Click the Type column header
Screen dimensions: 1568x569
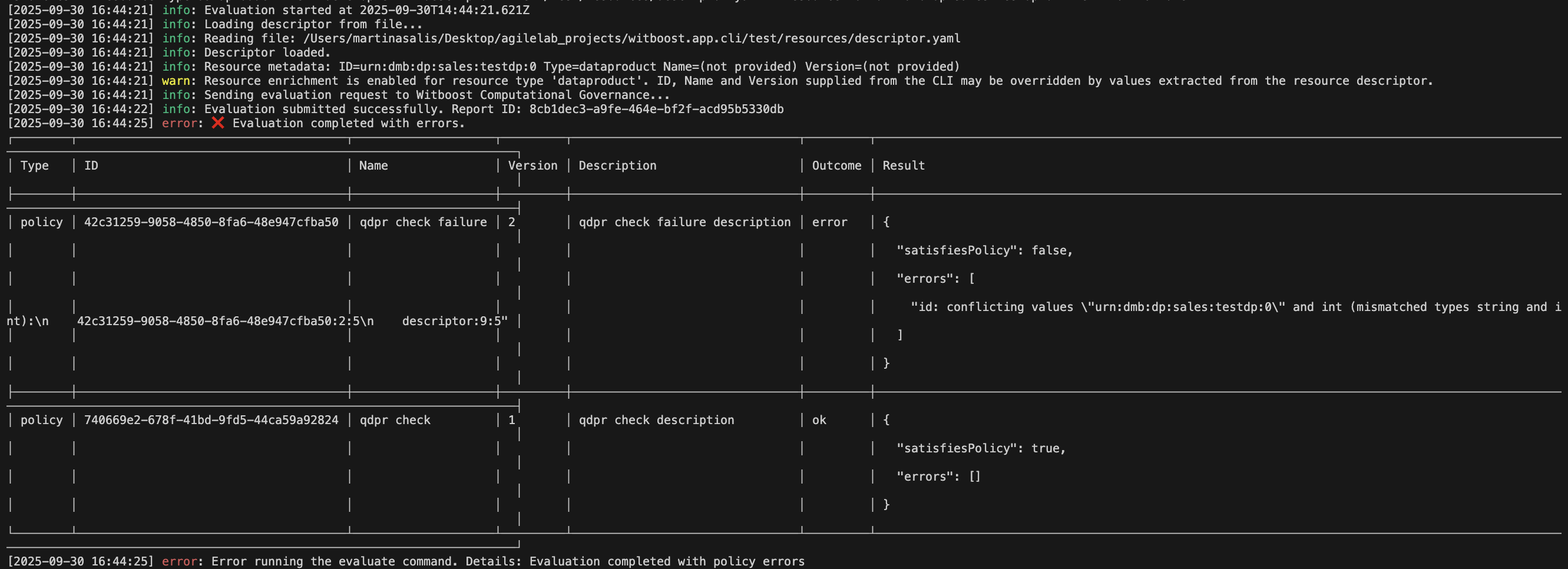[x=35, y=166]
